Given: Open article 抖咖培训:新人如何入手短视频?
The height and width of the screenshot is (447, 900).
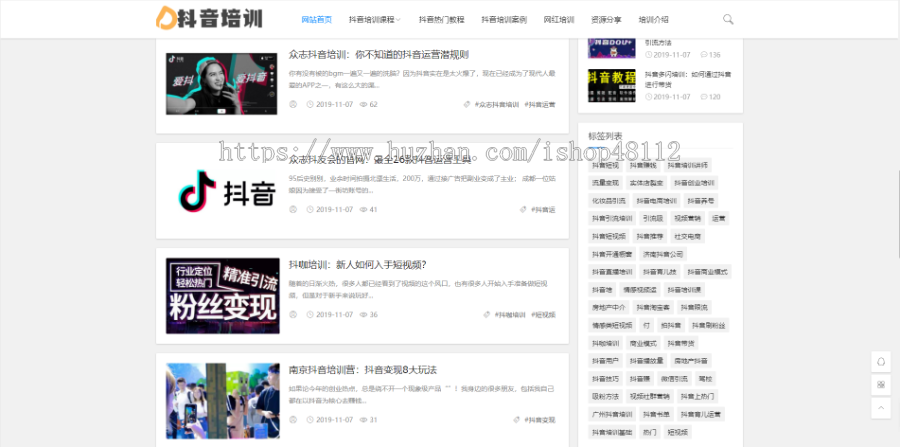Looking at the screenshot, I should pyautogui.click(x=358, y=265).
